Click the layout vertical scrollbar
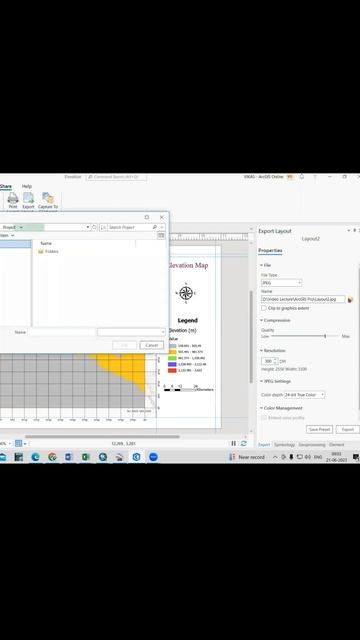Viewport: 360px width, 640px height. click(x=251, y=337)
